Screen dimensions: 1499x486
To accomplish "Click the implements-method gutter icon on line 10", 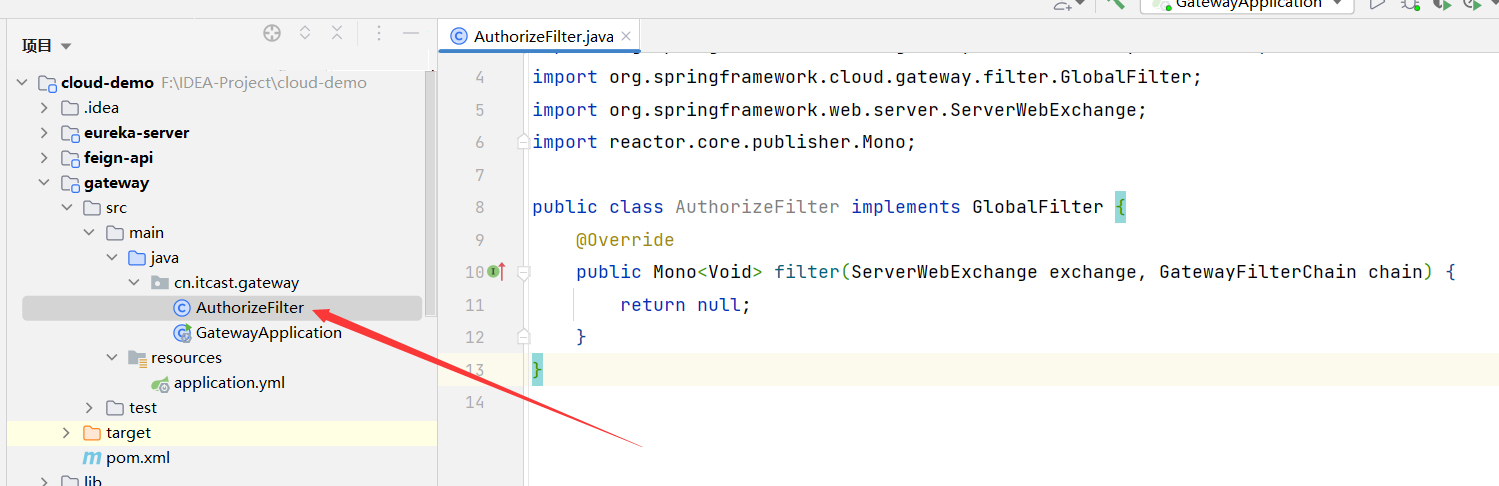I will pos(495,271).
